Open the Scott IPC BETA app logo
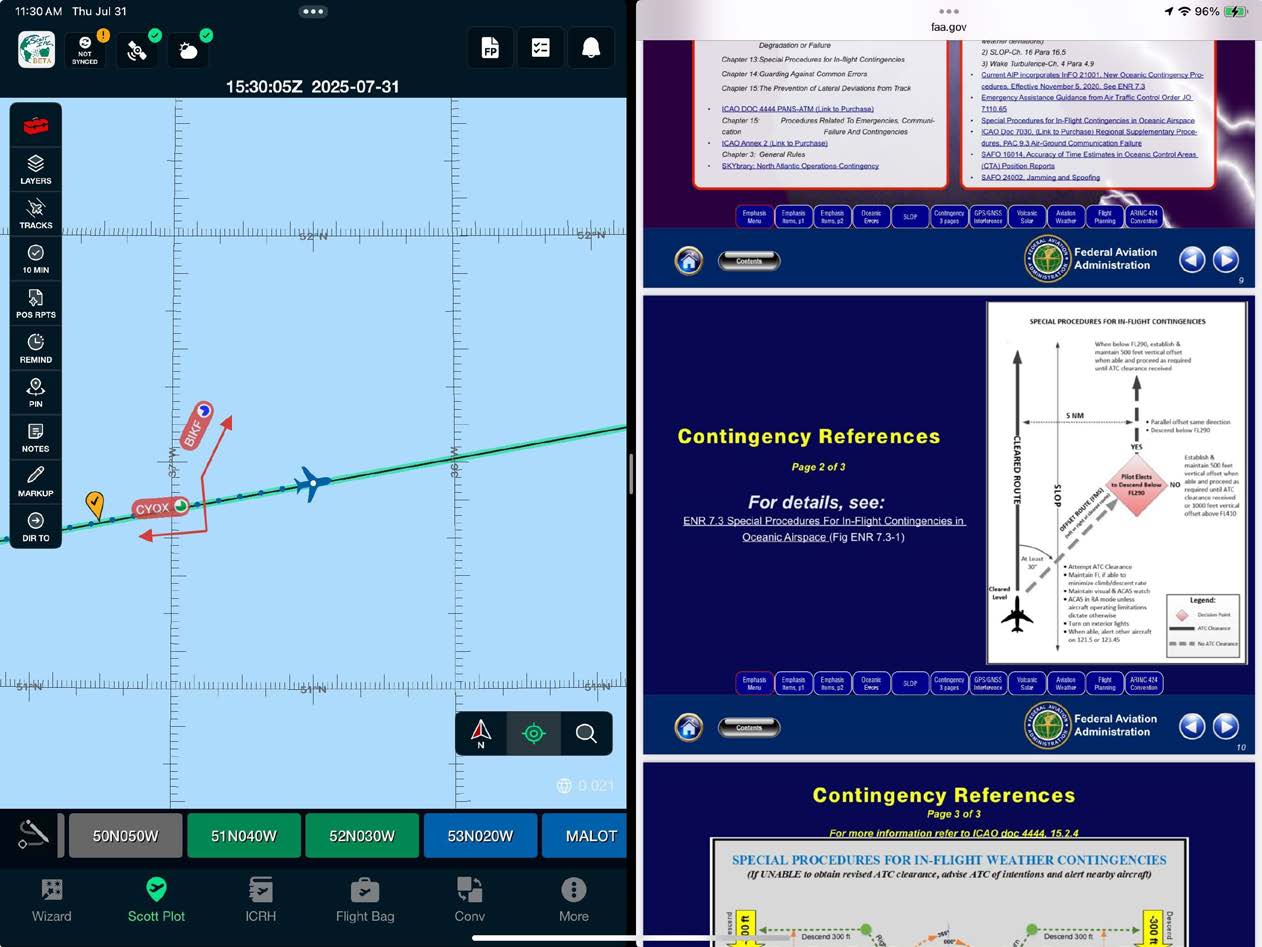1262x947 pixels. click(36, 49)
